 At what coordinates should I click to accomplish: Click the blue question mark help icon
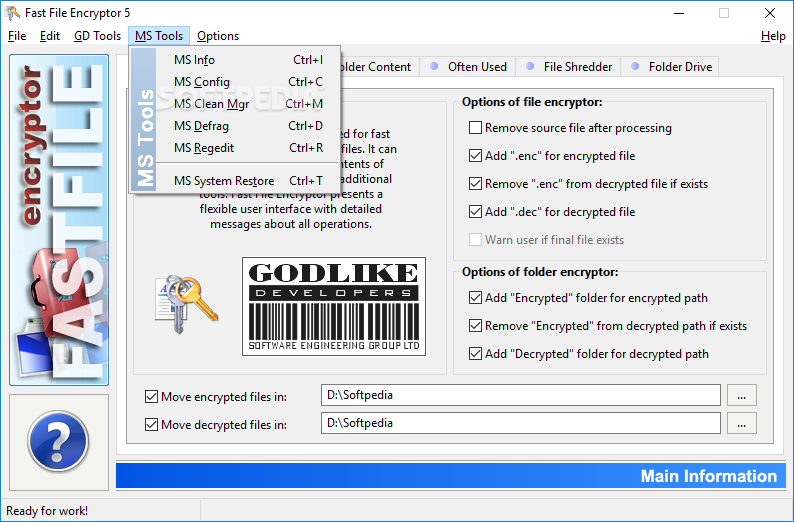pos(58,441)
